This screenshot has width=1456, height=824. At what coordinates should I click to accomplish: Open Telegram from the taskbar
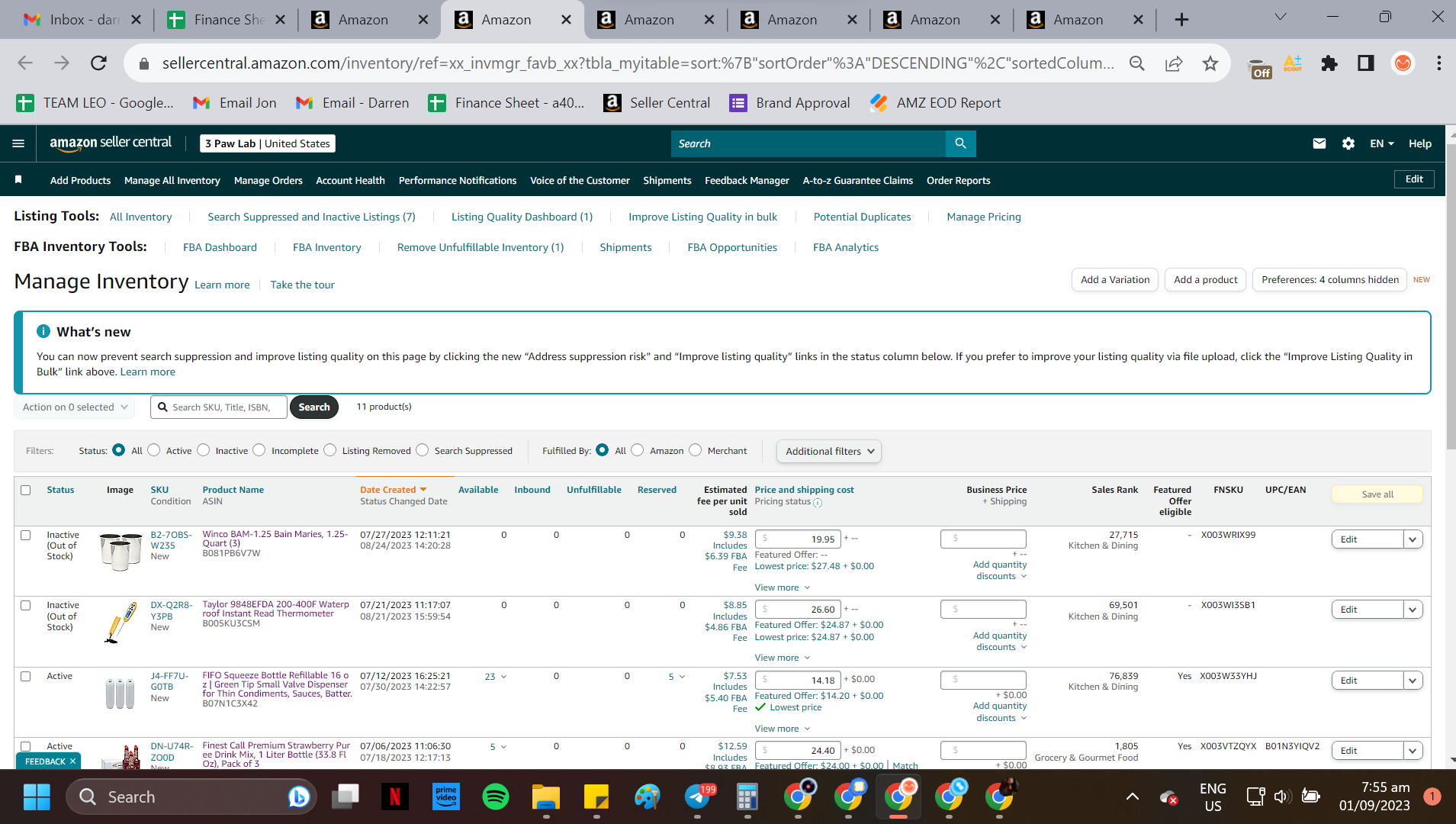[697, 797]
